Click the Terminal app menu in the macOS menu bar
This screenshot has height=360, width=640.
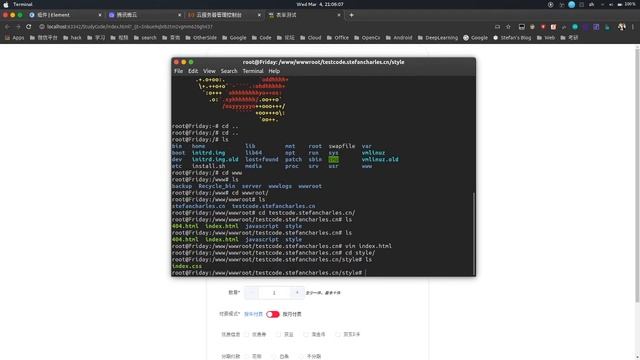coord(22,4)
